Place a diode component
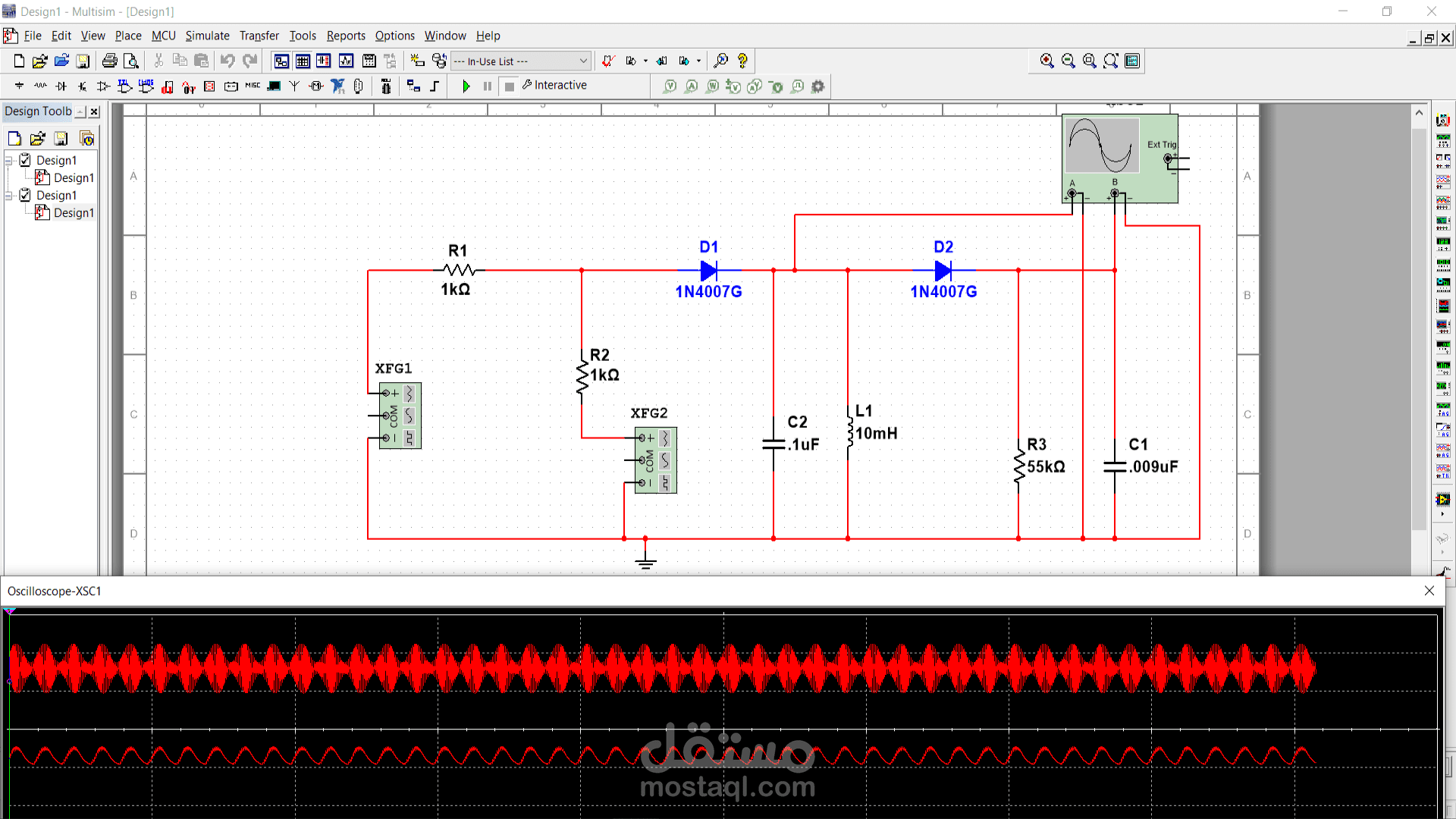 pyautogui.click(x=61, y=86)
